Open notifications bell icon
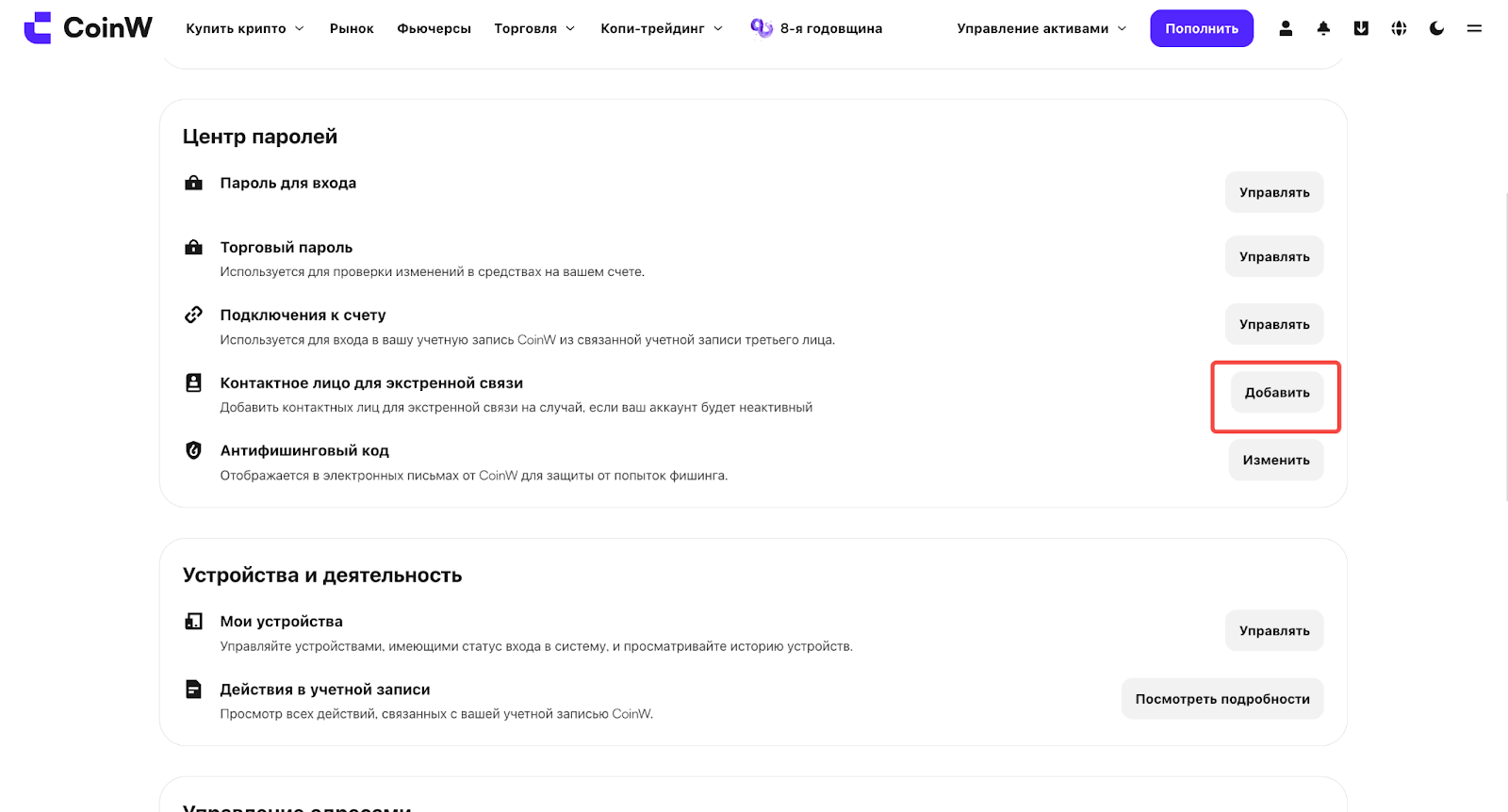1508x812 pixels. click(x=1323, y=28)
